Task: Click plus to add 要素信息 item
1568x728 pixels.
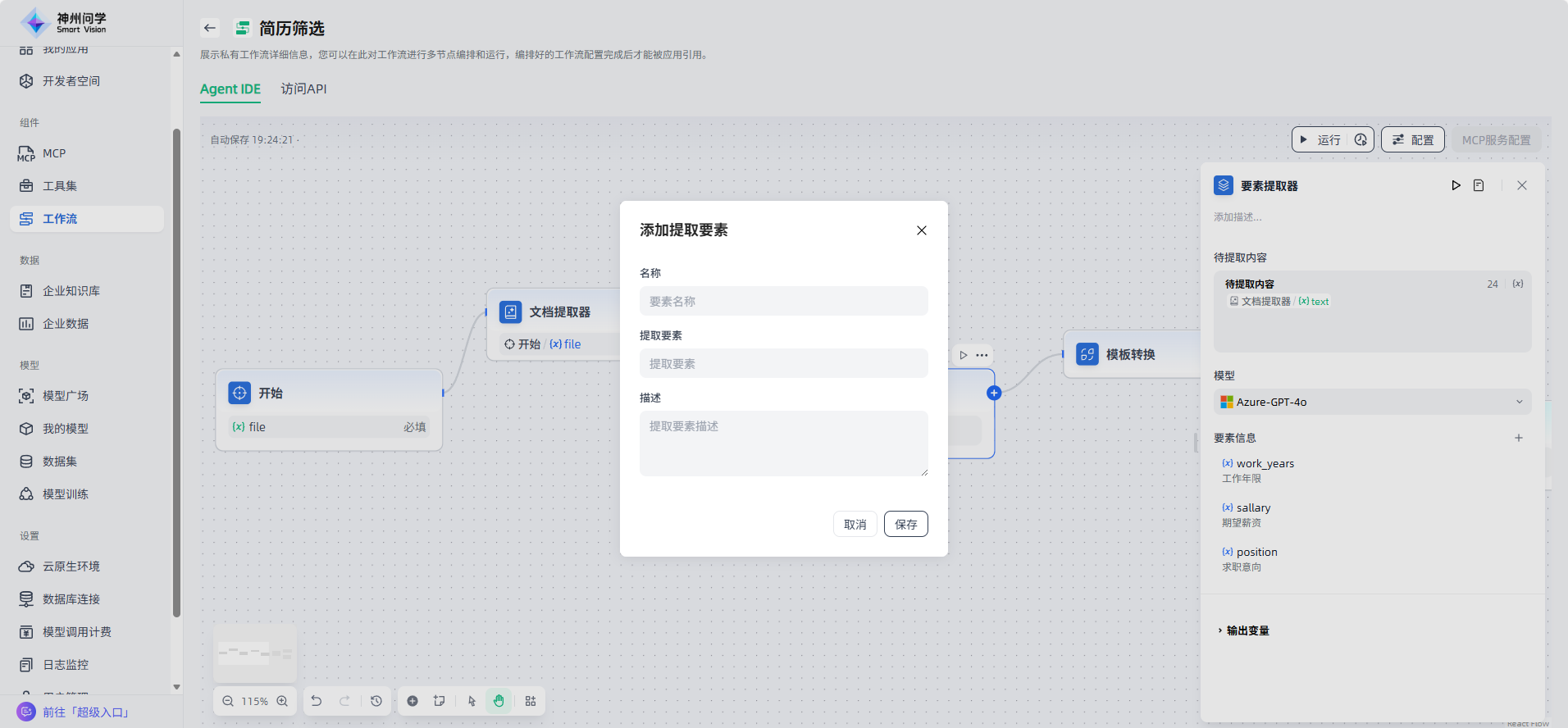Action: click(1519, 438)
